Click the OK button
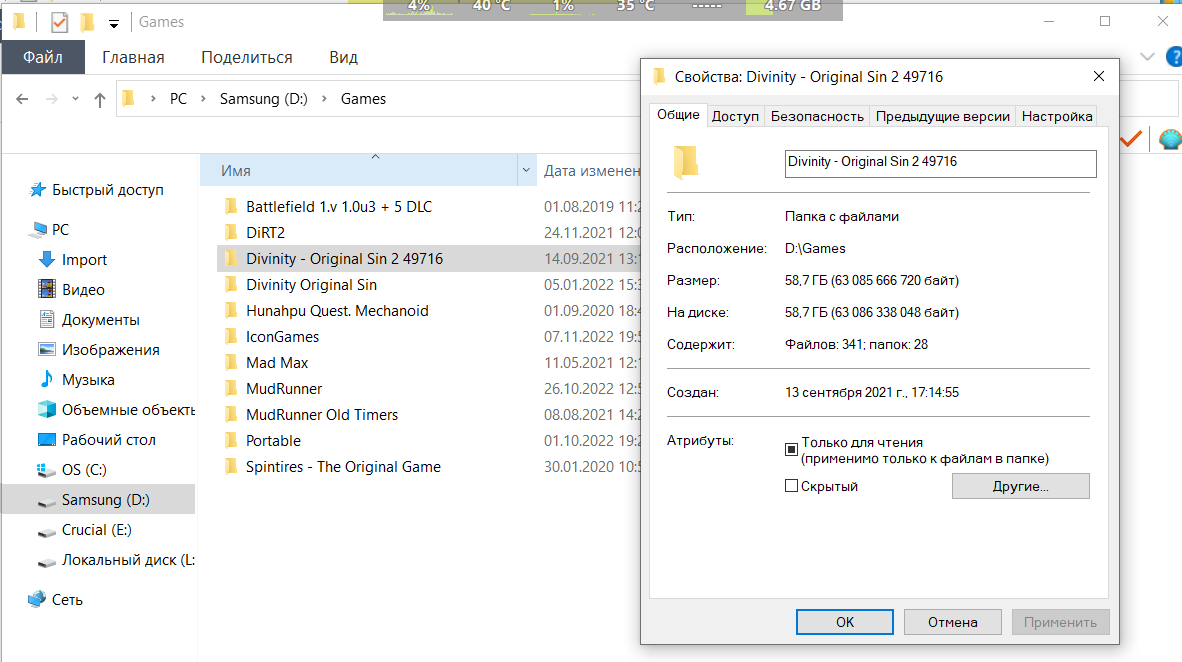 844,622
